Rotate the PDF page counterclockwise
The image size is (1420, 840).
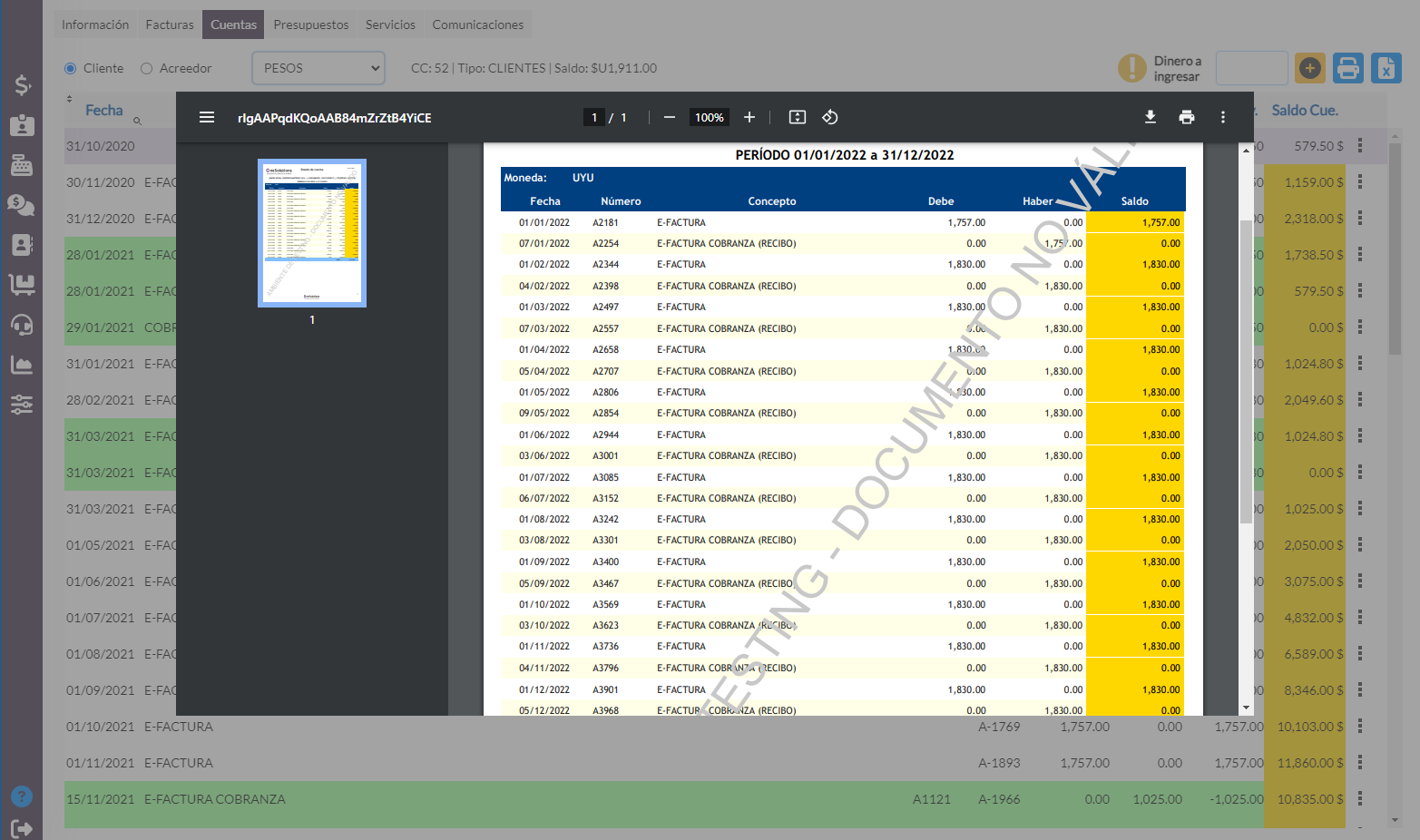point(829,117)
